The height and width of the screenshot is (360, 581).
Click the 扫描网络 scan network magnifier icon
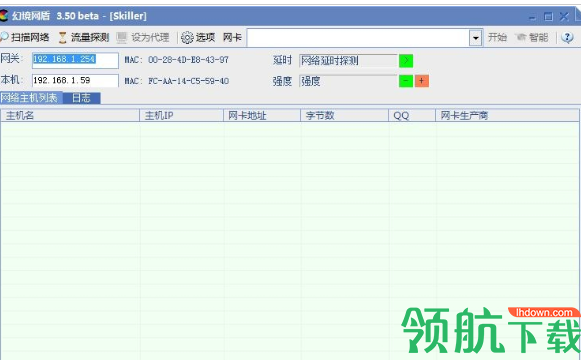click(4, 37)
